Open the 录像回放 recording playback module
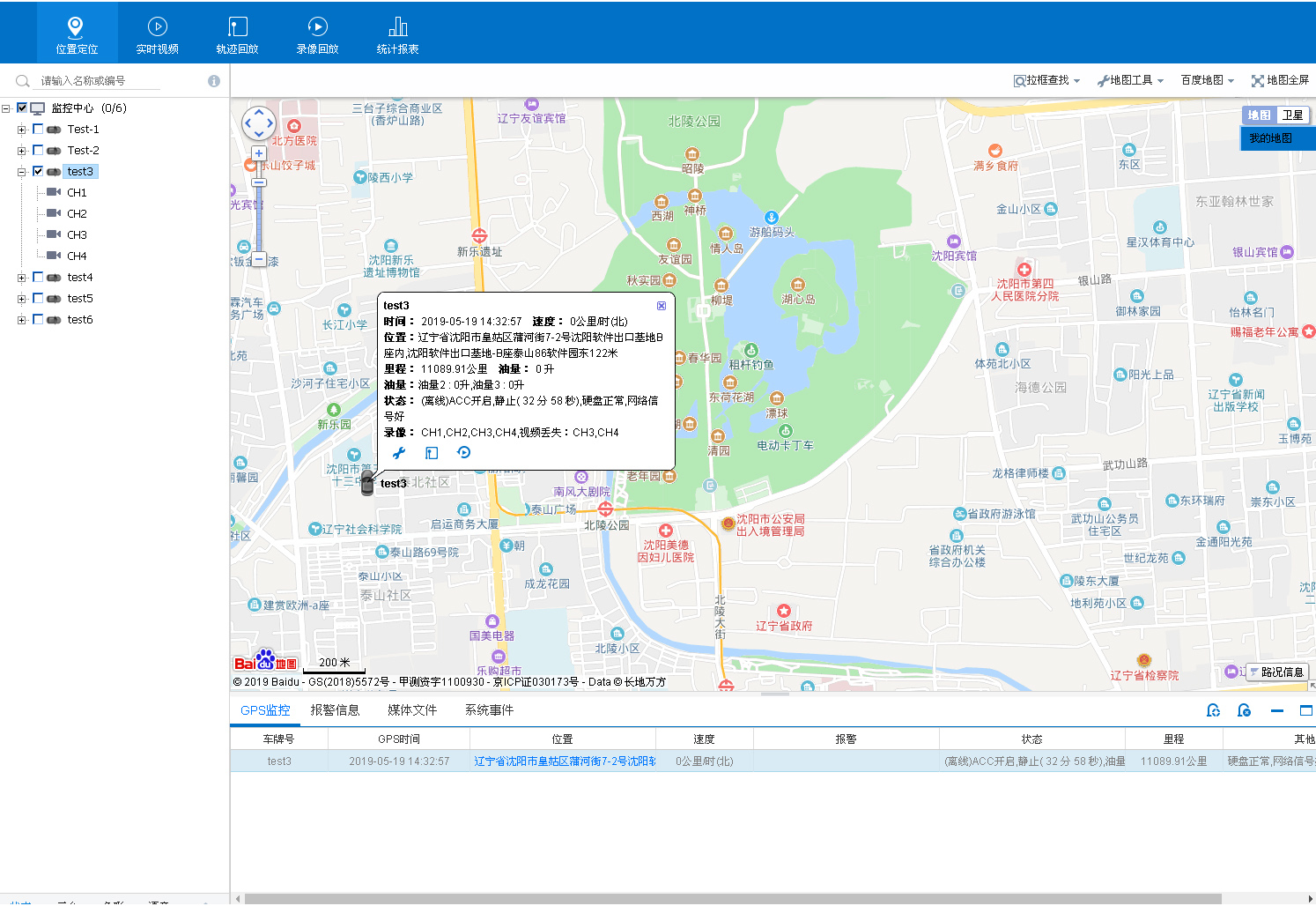 (317, 34)
